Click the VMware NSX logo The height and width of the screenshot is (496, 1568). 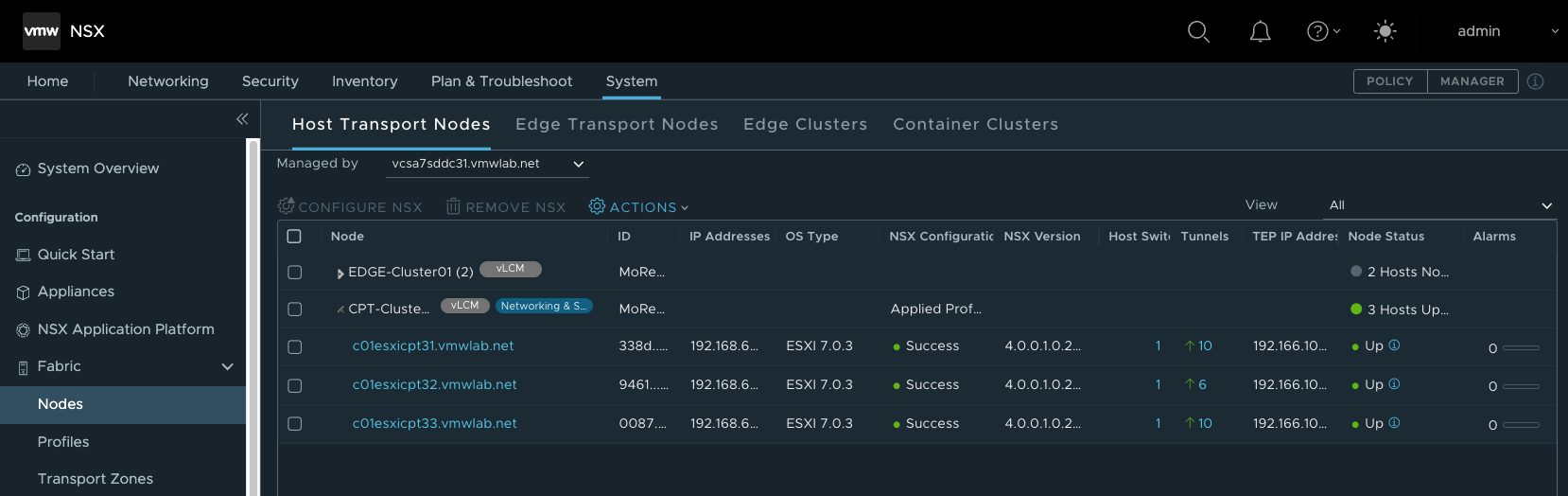click(42, 31)
